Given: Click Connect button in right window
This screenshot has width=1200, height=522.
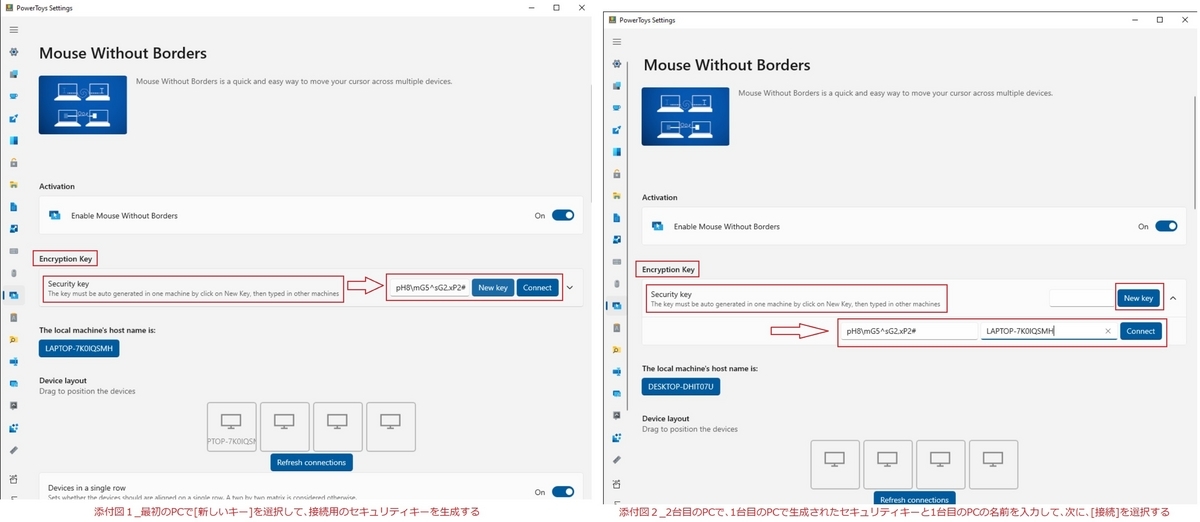Looking at the screenshot, I should [x=1140, y=330].
